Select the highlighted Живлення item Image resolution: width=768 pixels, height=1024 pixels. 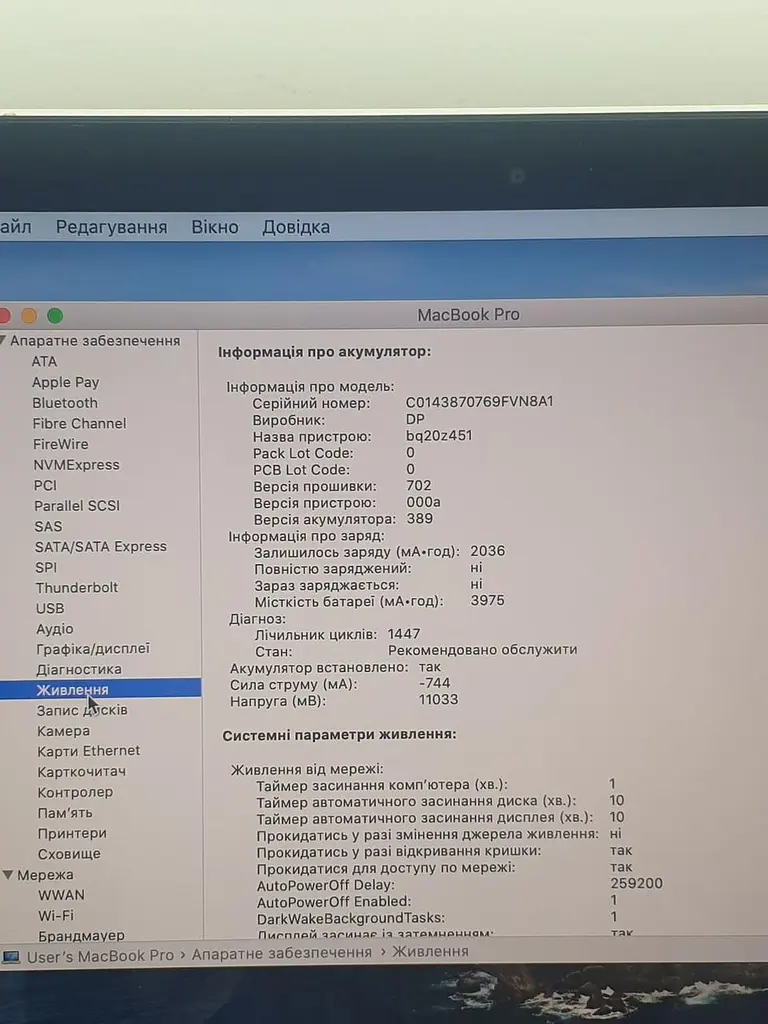click(x=100, y=689)
